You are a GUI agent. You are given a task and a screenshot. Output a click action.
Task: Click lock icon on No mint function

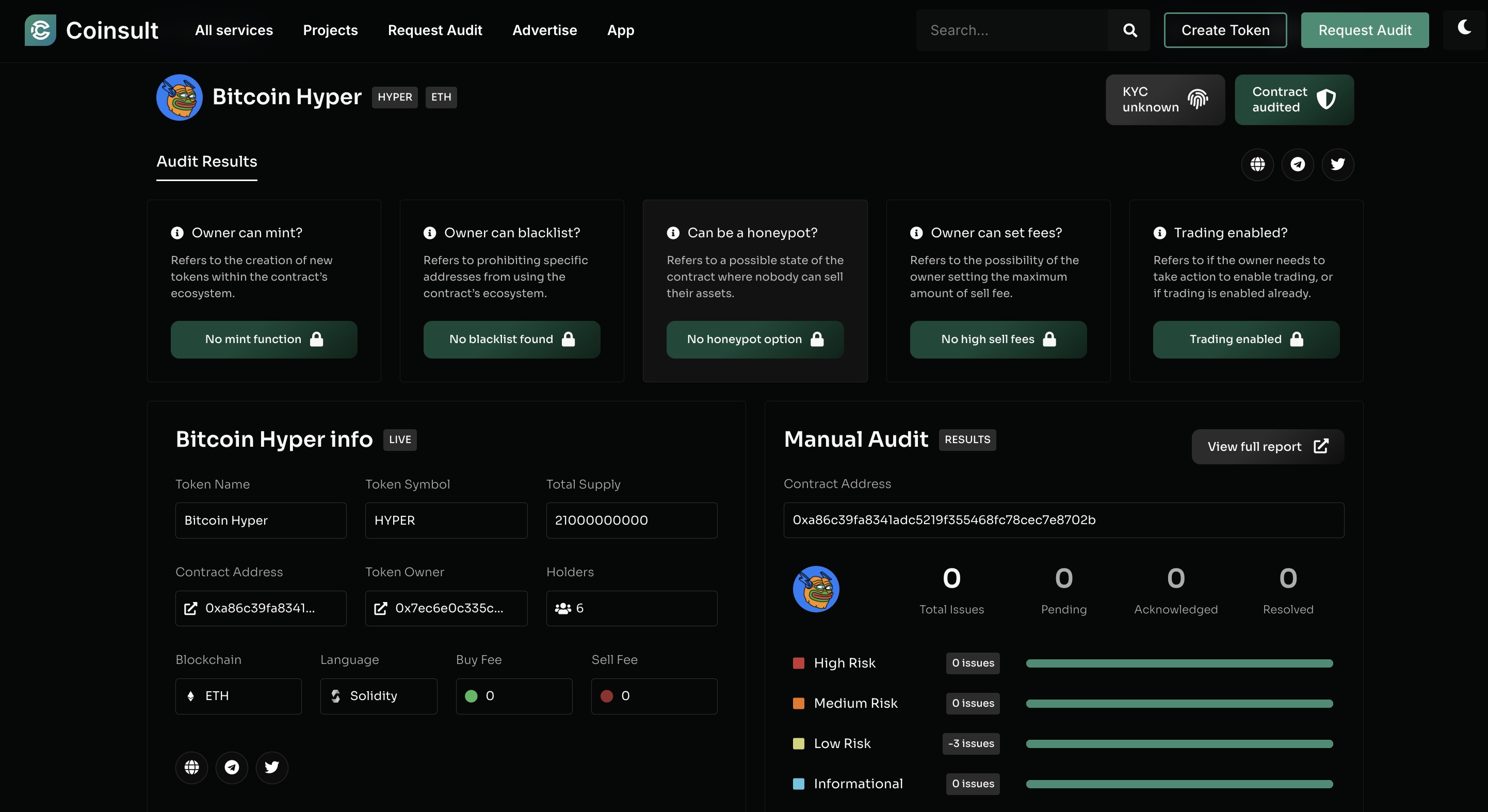point(317,339)
